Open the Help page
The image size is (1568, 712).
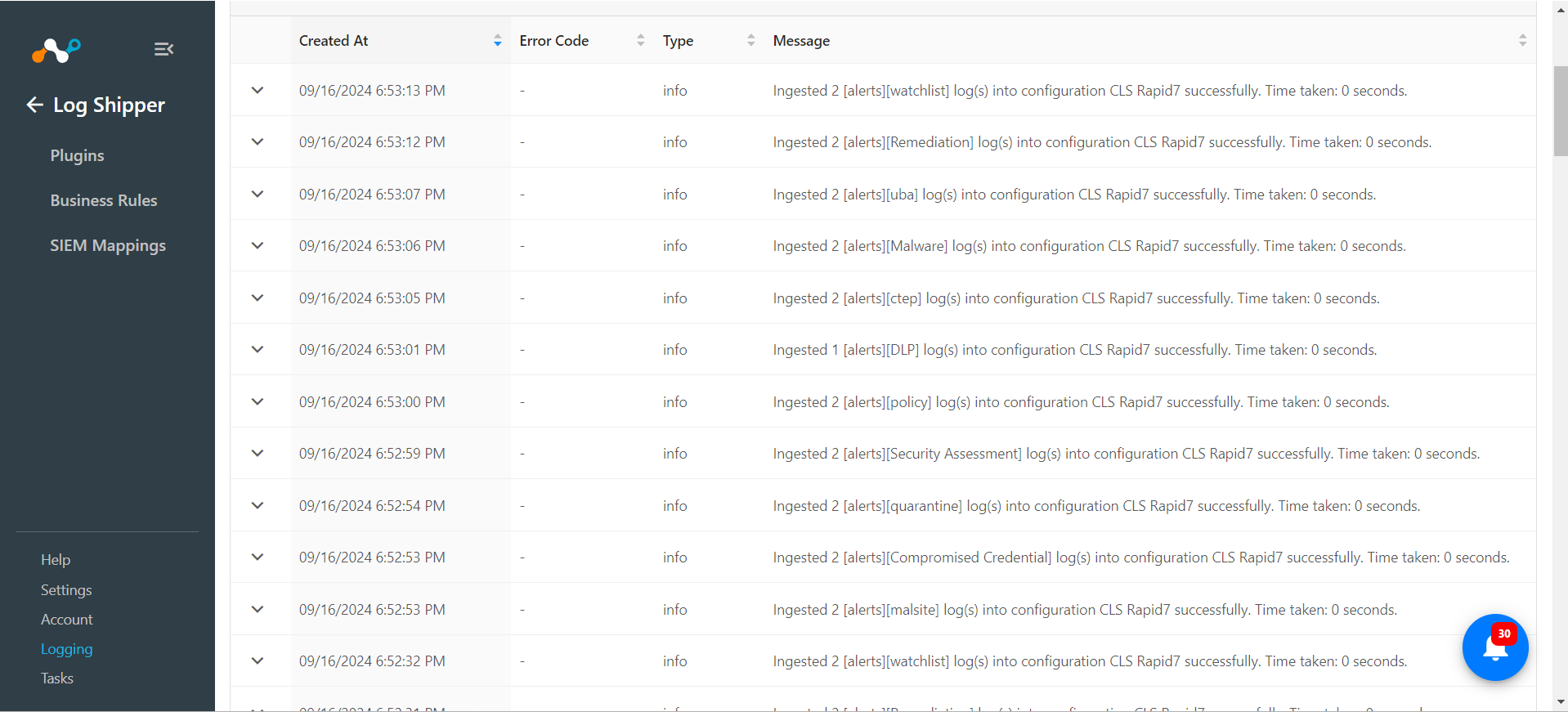point(56,560)
